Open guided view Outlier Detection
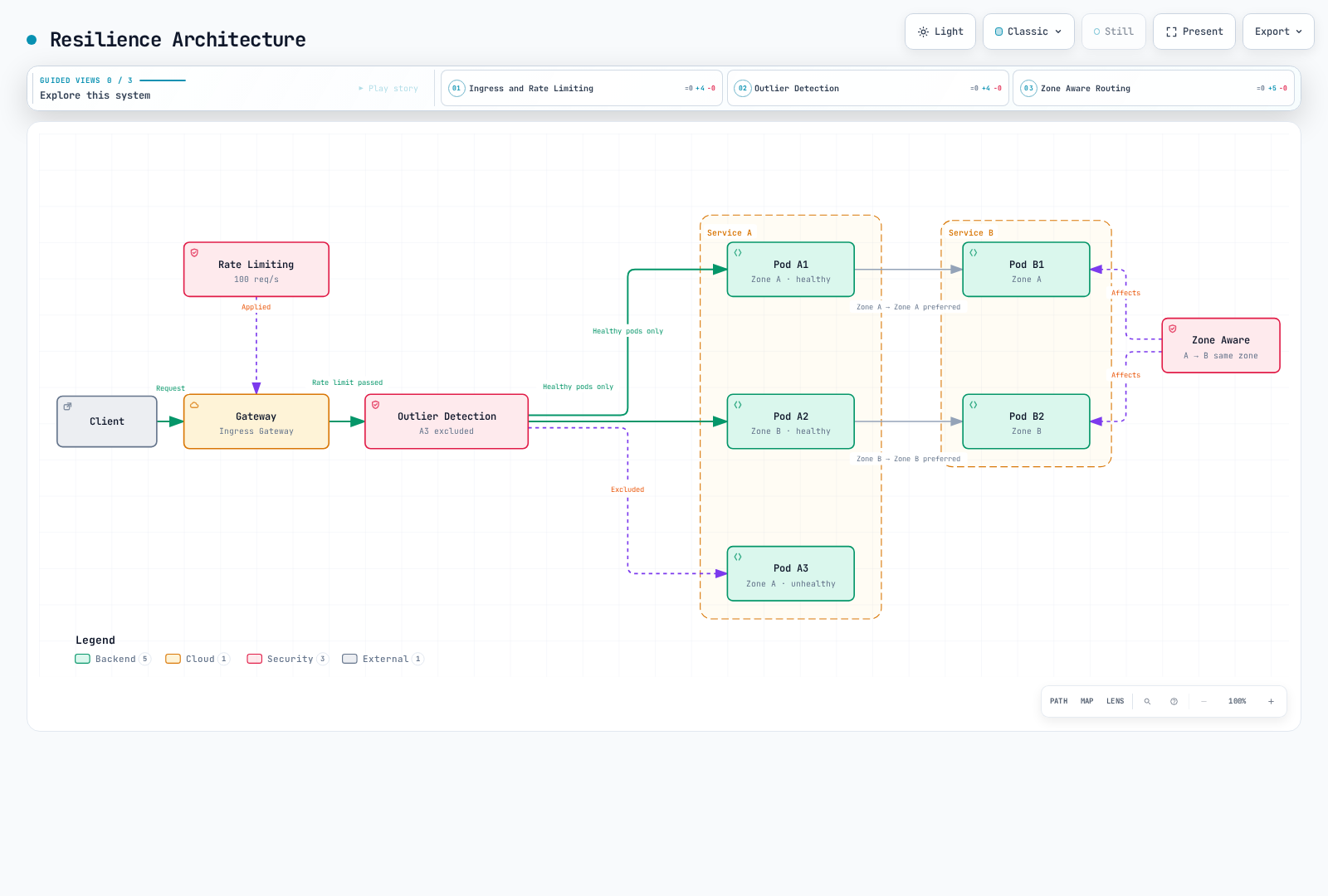Screen dimensions: 1328x896 pos(868,88)
